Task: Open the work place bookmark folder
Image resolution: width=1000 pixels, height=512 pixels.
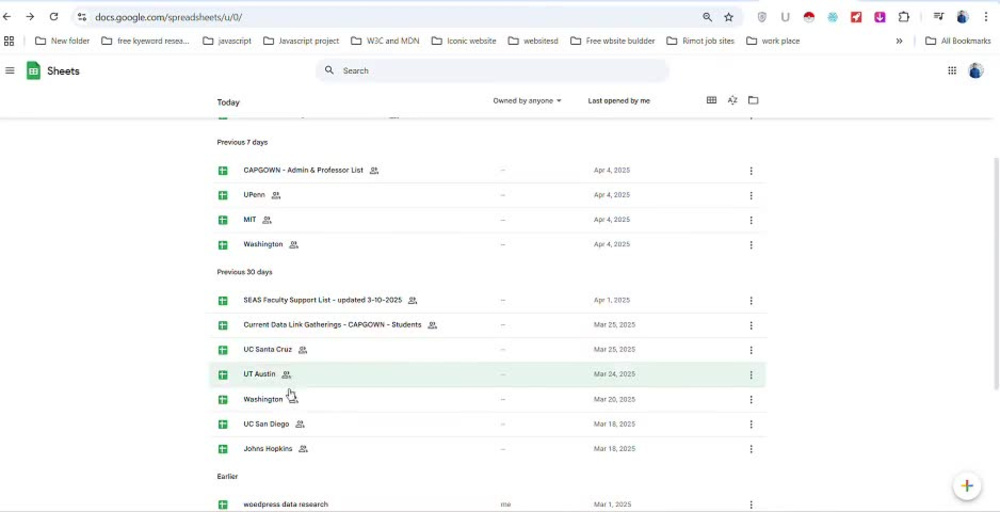Action: 773,41
